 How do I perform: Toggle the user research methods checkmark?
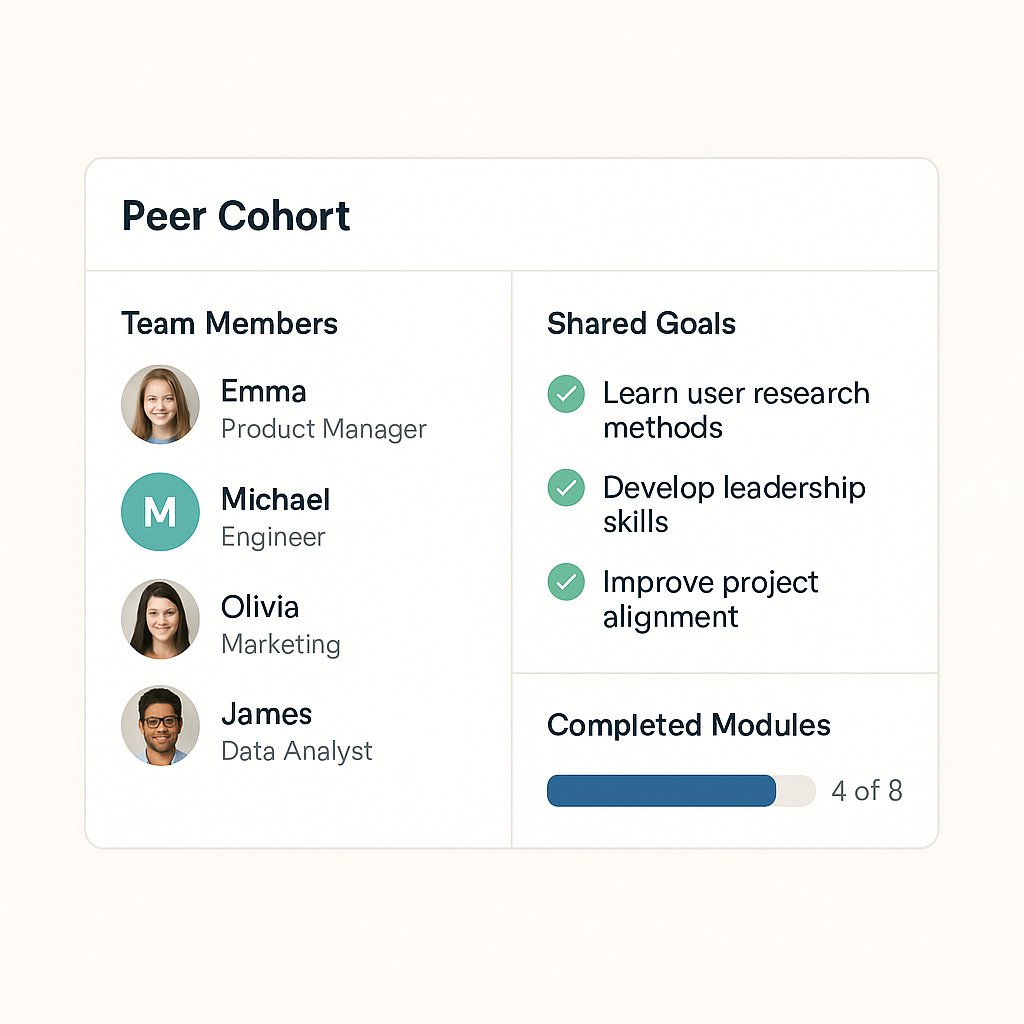[x=566, y=394]
